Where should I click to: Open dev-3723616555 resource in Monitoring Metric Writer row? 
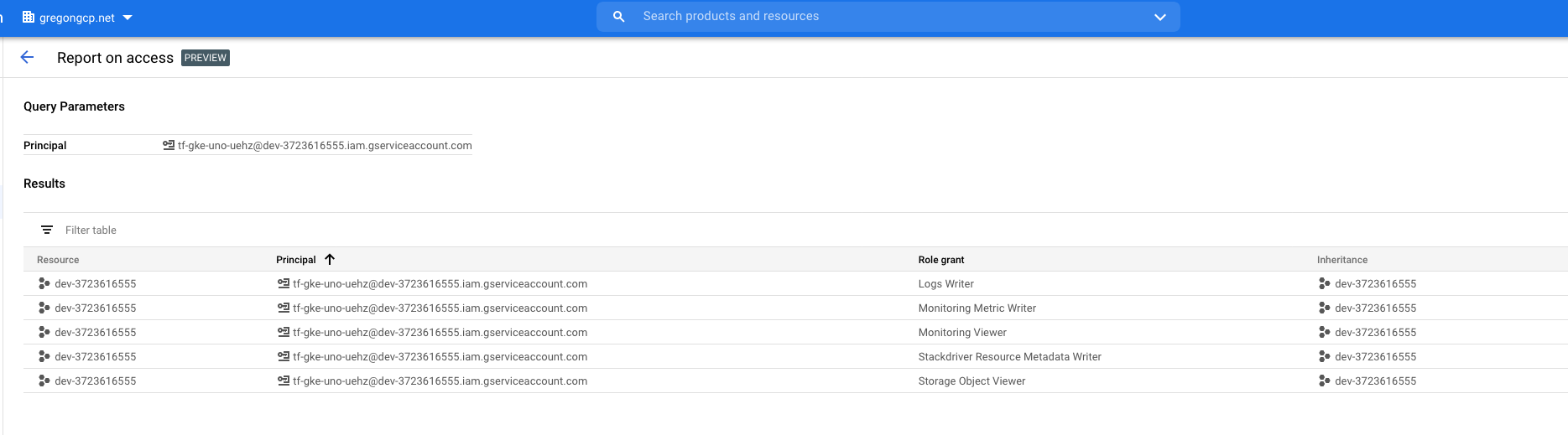point(96,308)
